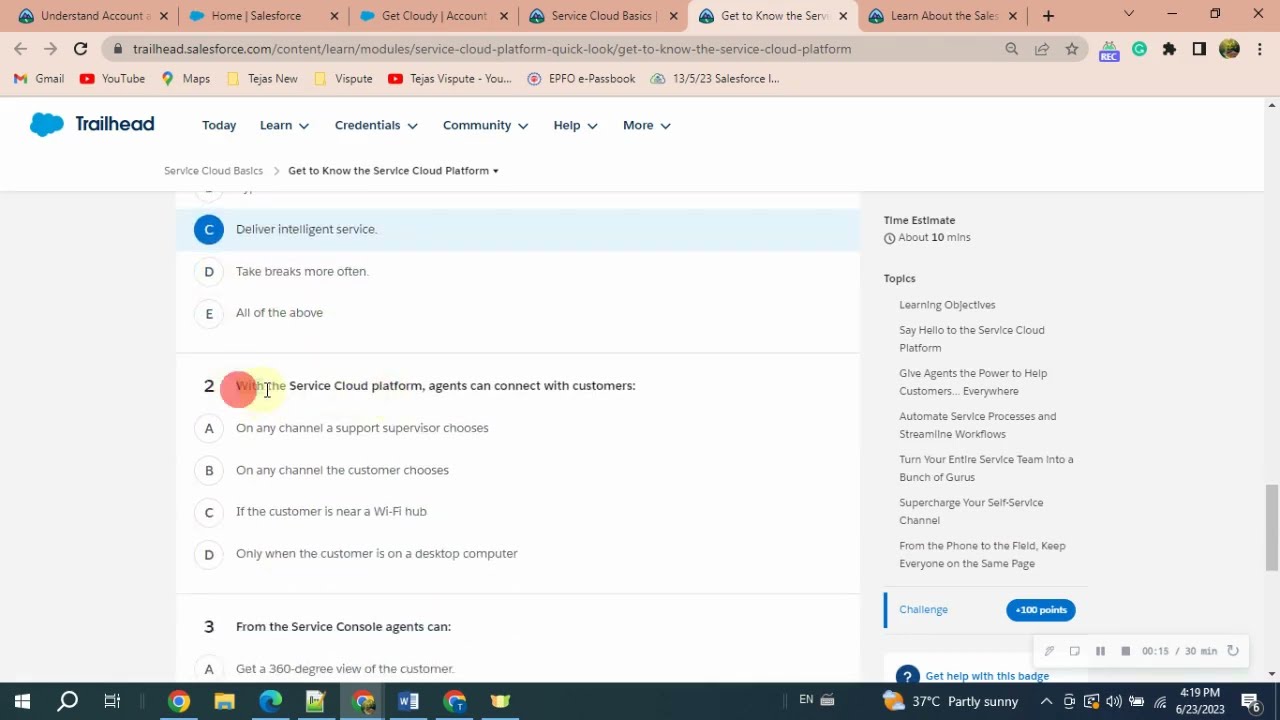This screenshot has height=720, width=1280.
Task: Go to Supercharge Your Self-Service Channel topic
Action: pyautogui.click(x=971, y=511)
